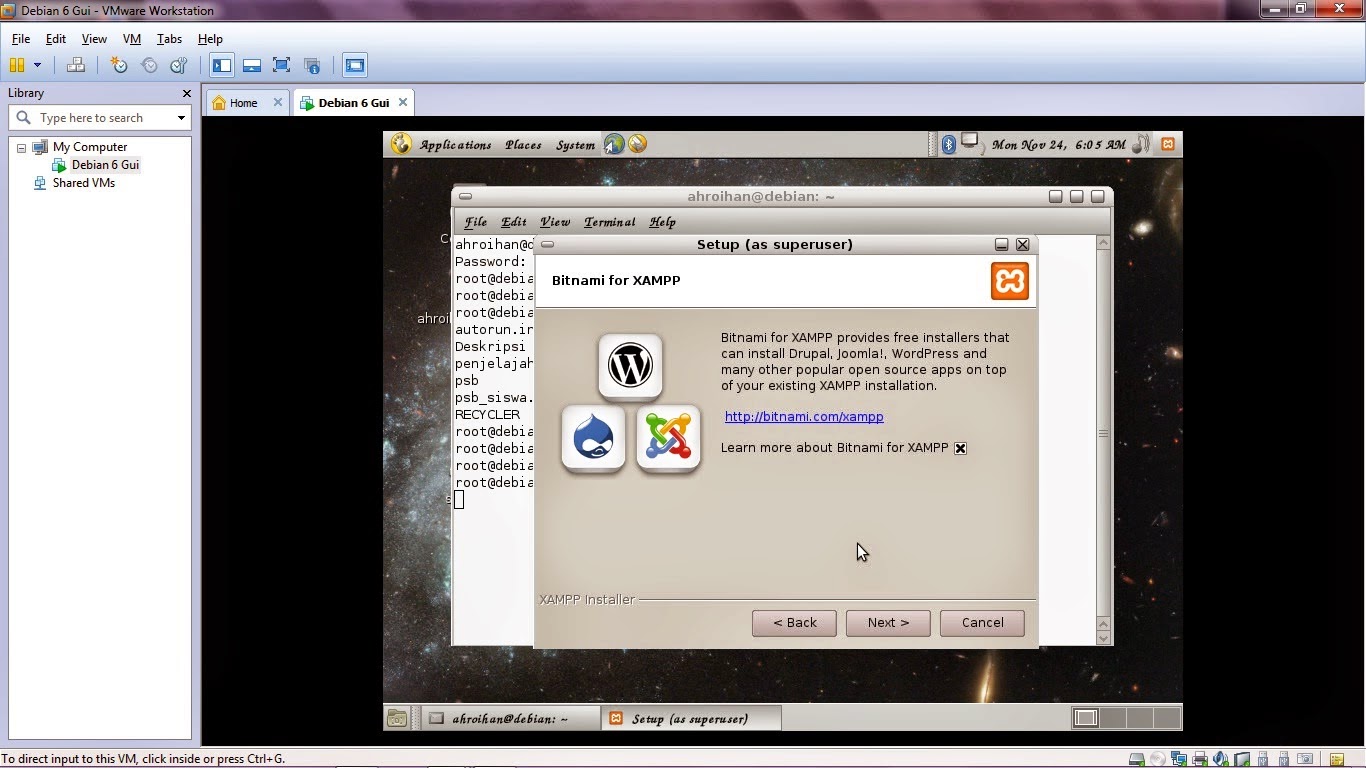The height and width of the screenshot is (768, 1366).
Task: Open the terminal View menu
Action: pyautogui.click(x=554, y=222)
